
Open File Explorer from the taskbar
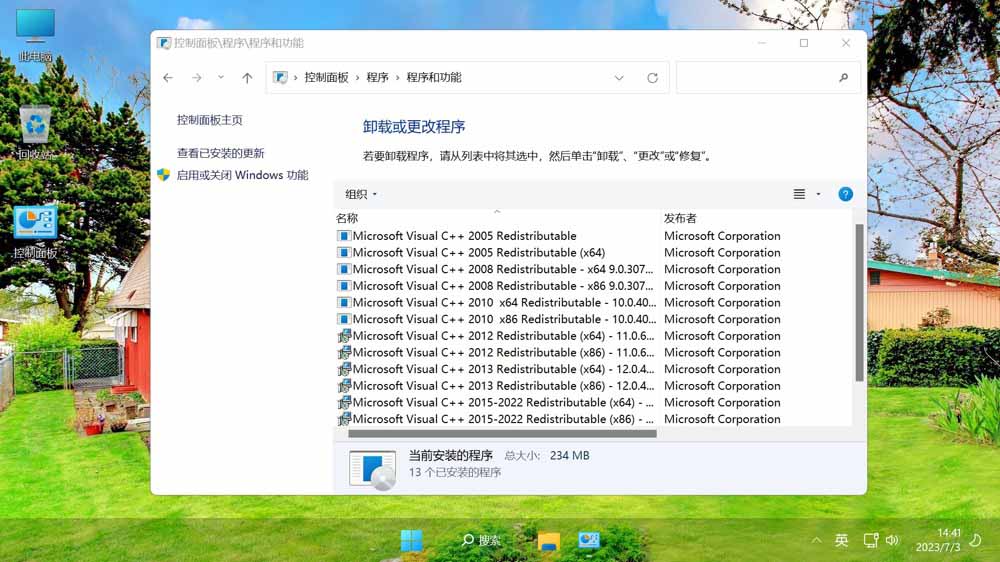point(548,541)
